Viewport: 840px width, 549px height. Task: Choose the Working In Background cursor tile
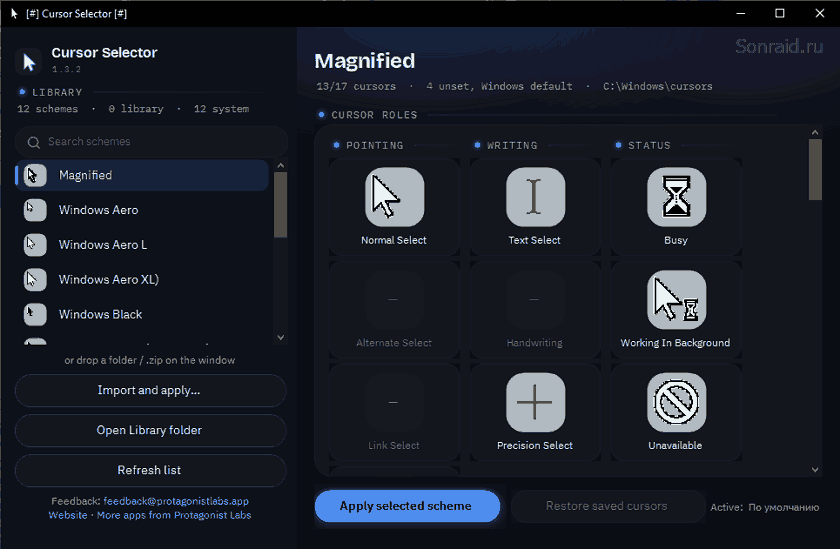coord(676,310)
